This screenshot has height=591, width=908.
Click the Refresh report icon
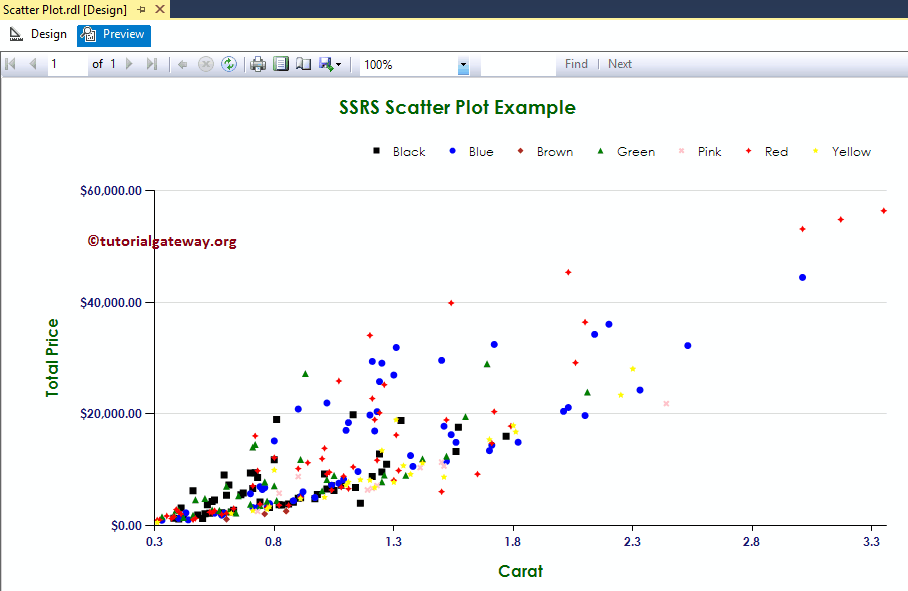pos(228,64)
